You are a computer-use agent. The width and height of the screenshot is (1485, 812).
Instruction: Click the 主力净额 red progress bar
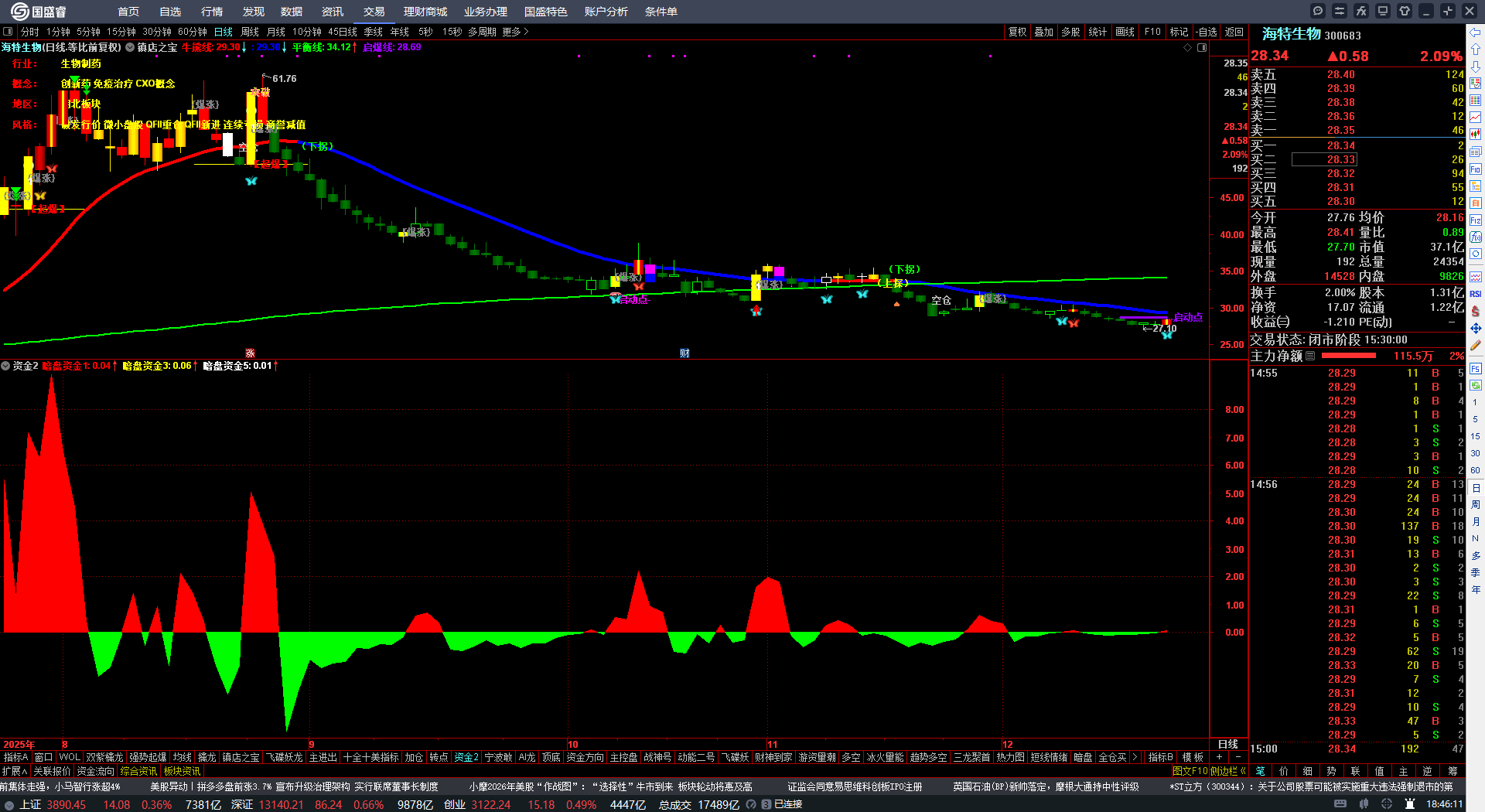point(1349,357)
